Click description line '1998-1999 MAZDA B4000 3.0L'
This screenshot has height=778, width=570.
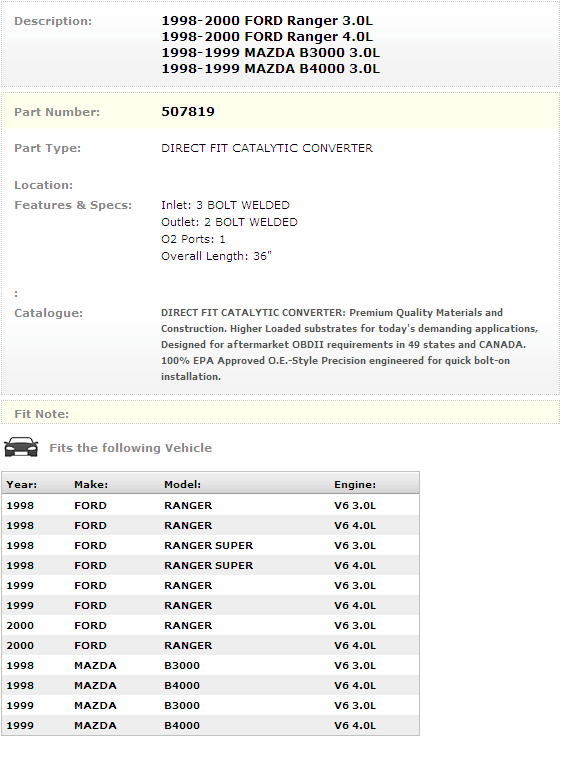click(270, 68)
